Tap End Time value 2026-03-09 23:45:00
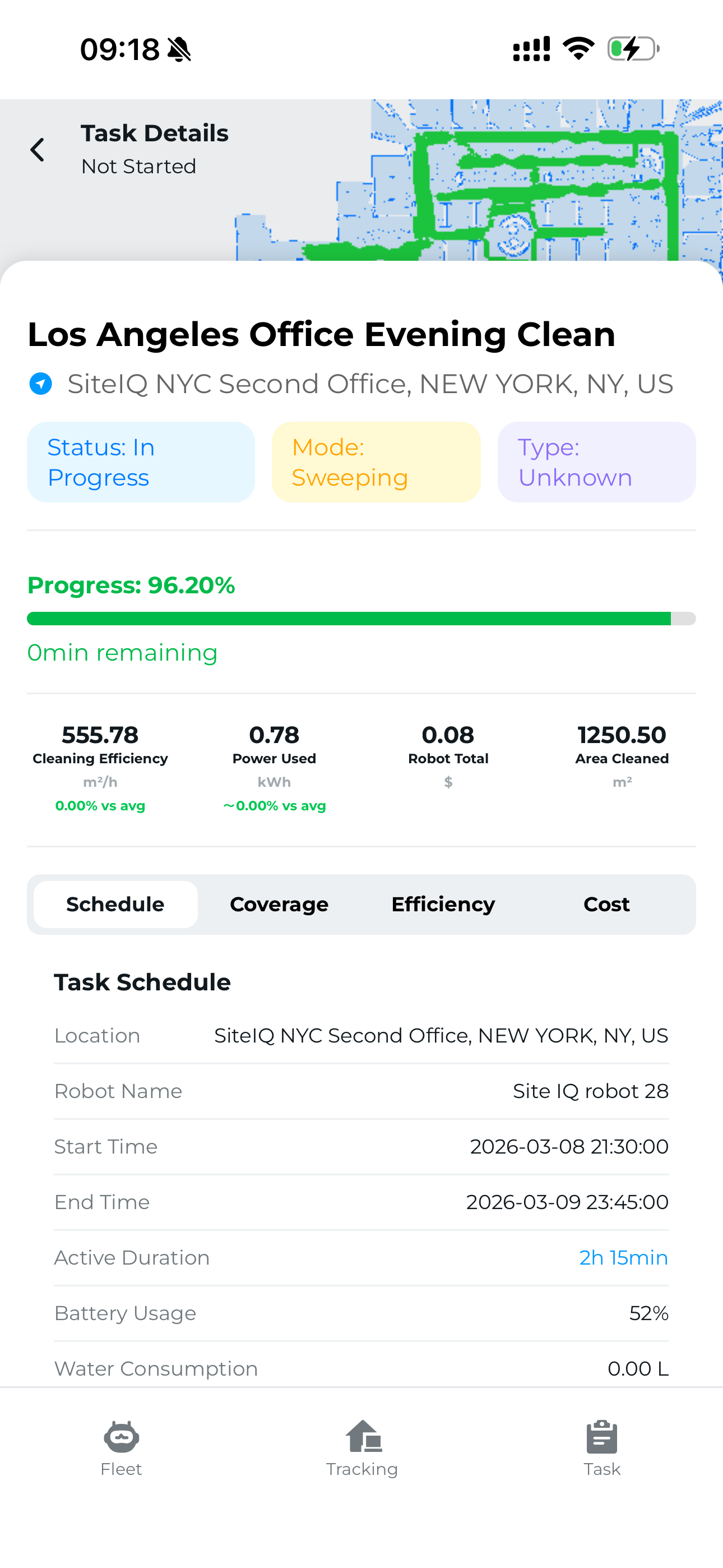 coord(567,1202)
